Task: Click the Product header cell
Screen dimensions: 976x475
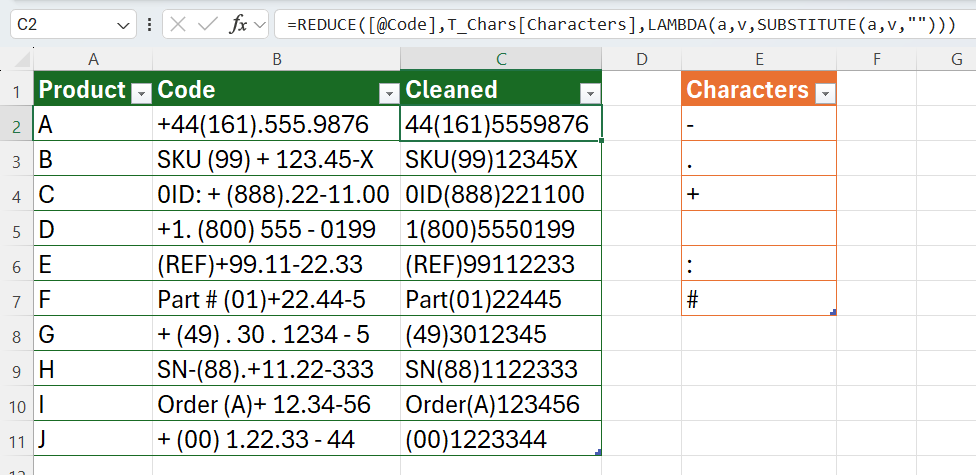Action: point(93,88)
